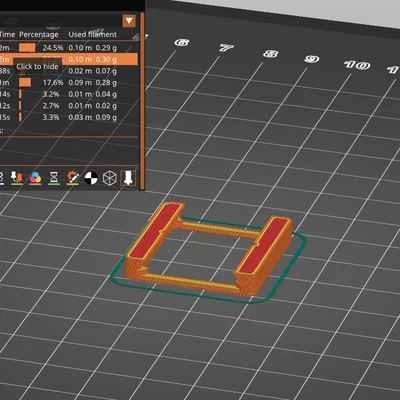Click the Percentage column header
The height and width of the screenshot is (400, 400).
(x=39, y=34)
